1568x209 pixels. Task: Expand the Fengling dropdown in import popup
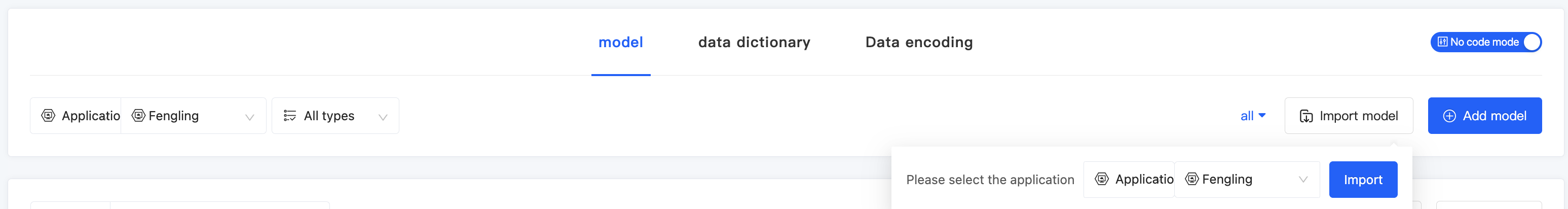1302,180
